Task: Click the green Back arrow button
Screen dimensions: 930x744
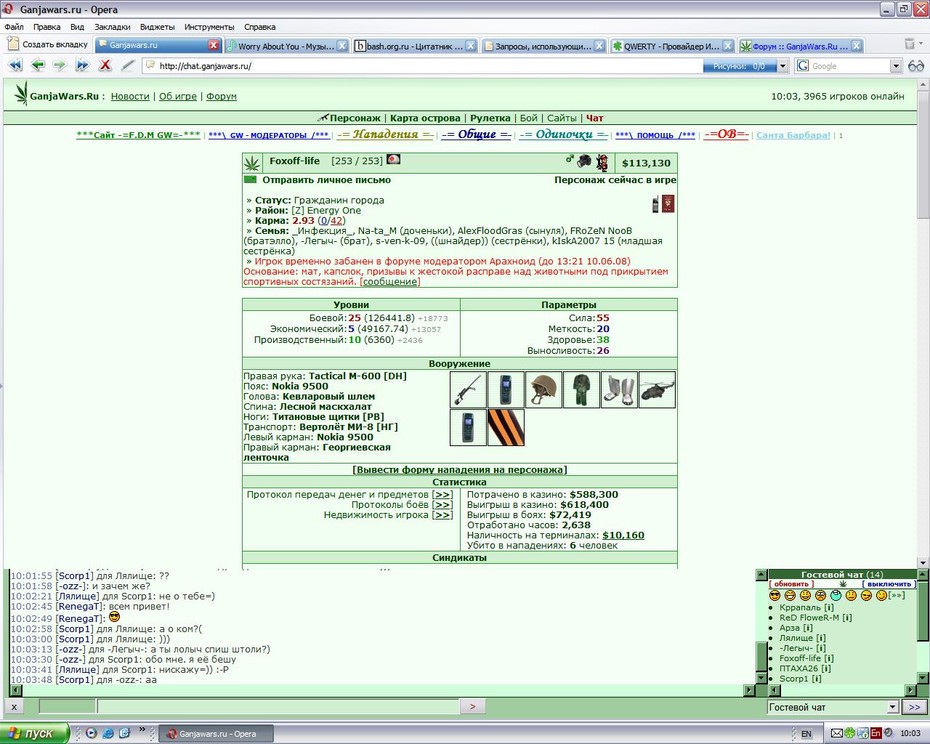Action: [x=38, y=65]
